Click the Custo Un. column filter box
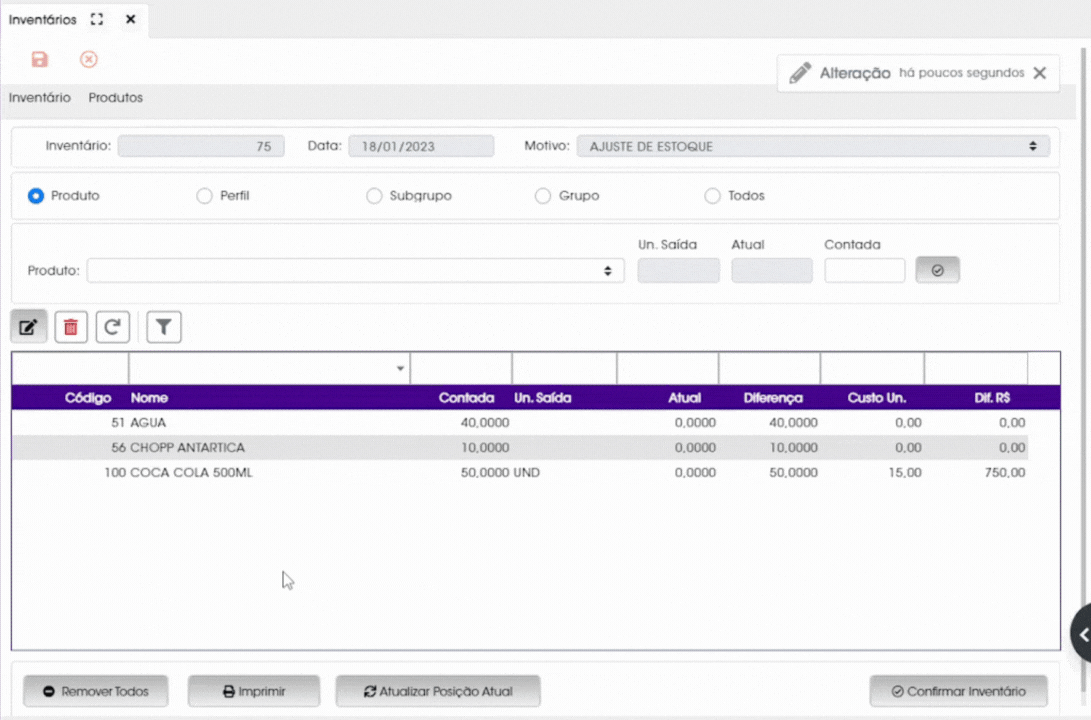This screenshot has width=1091, height=720. coord(873,369)
